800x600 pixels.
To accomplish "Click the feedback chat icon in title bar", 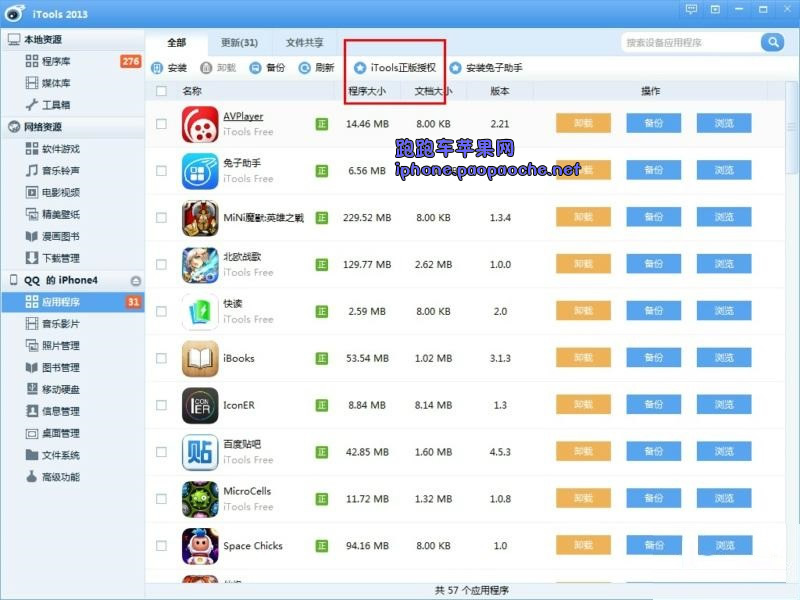I will (691, 9).
